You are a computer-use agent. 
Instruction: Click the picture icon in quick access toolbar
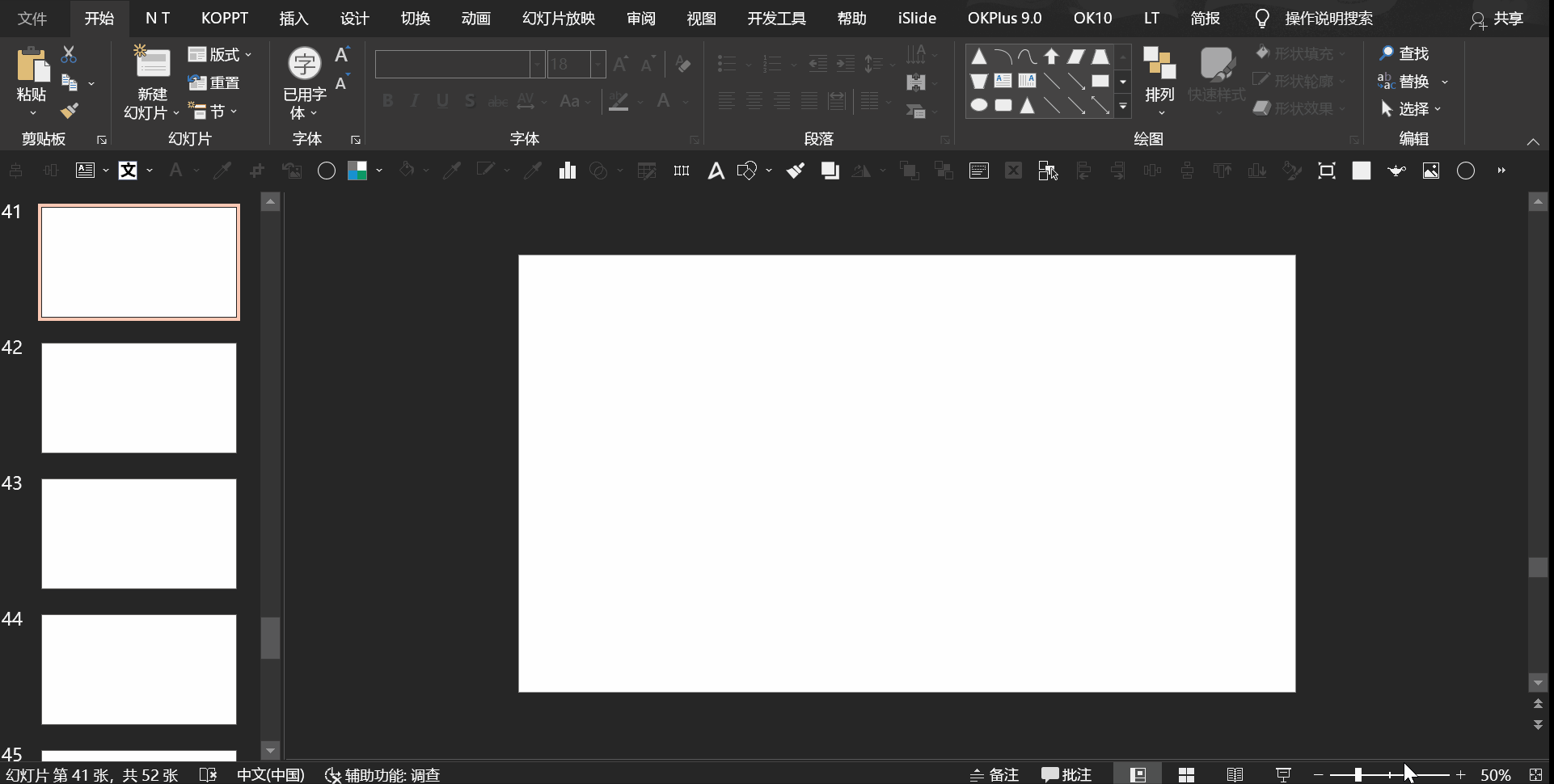(1431, 171)
